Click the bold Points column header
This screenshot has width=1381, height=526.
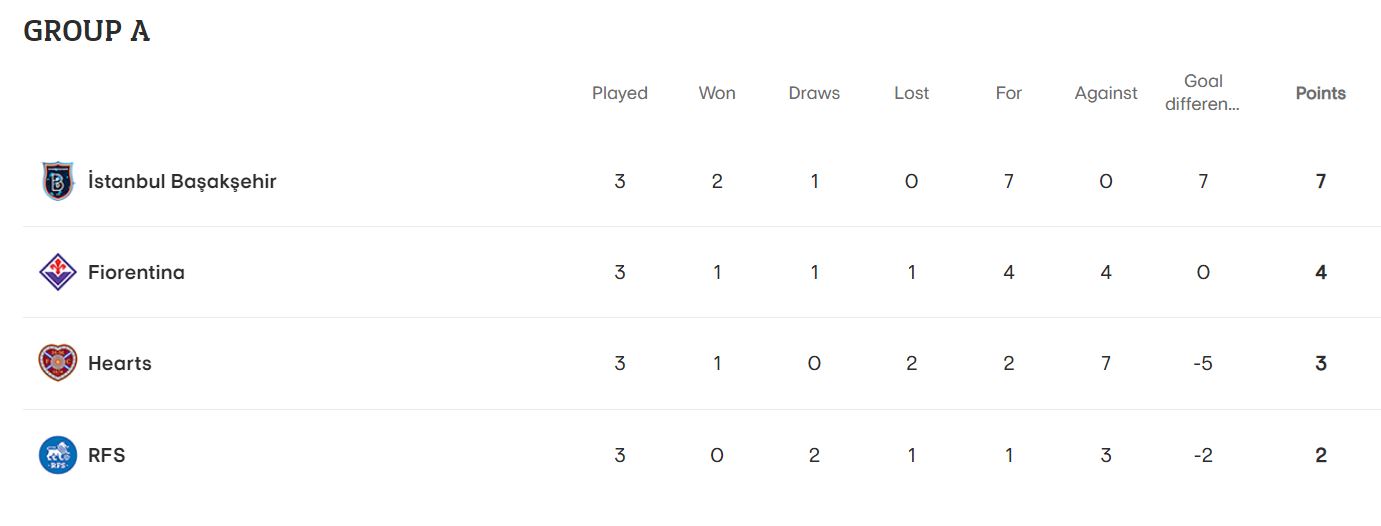pyautogui.click(x=1321, y=93)
